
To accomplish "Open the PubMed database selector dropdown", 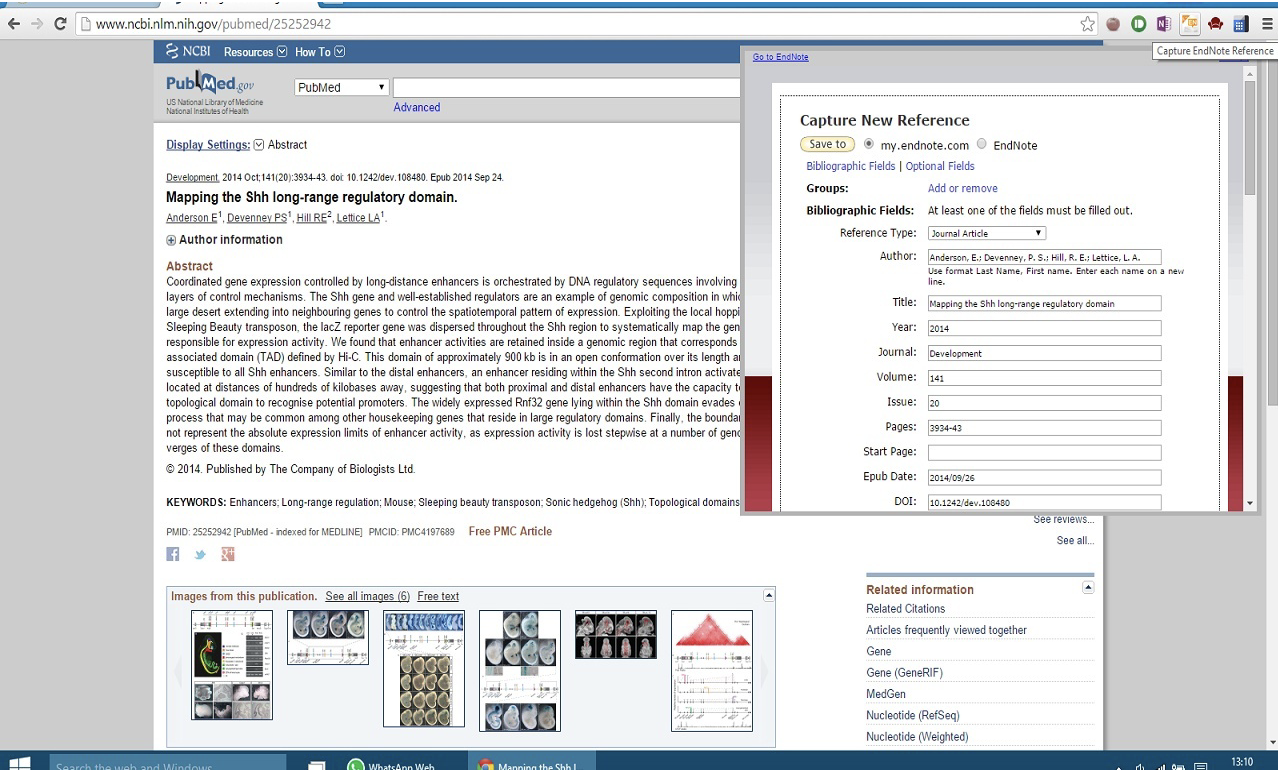I will point(341,87).
